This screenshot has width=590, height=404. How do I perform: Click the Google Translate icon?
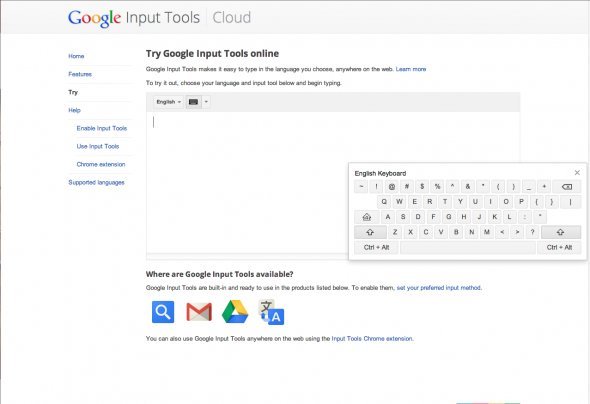coord(271,312)
